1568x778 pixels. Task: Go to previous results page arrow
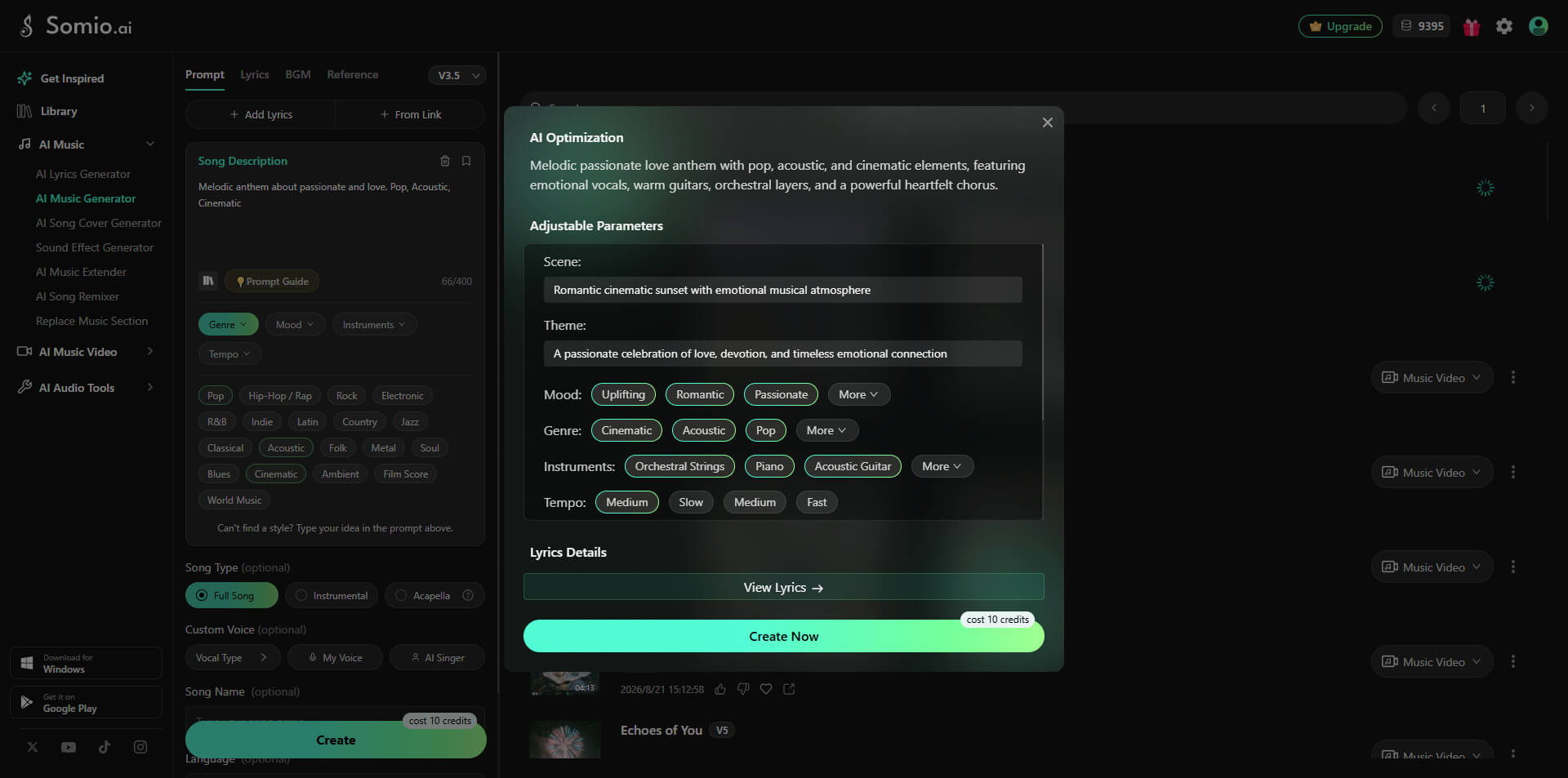pos(1434,108)
